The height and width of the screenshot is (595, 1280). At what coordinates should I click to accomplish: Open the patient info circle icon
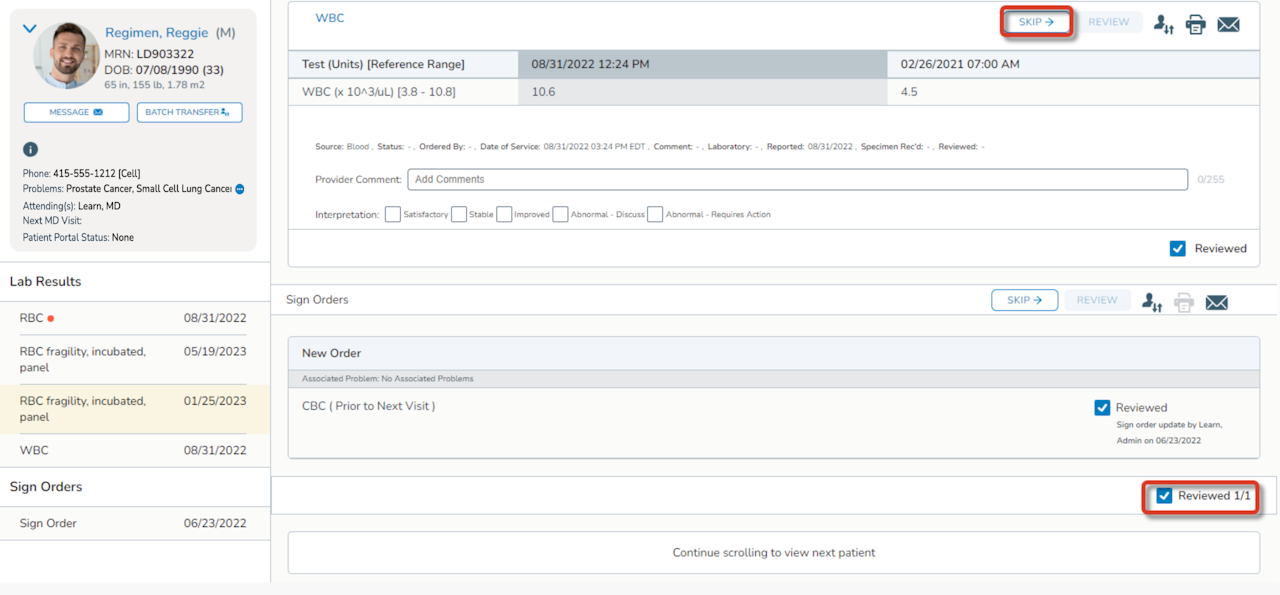point(31,150)
